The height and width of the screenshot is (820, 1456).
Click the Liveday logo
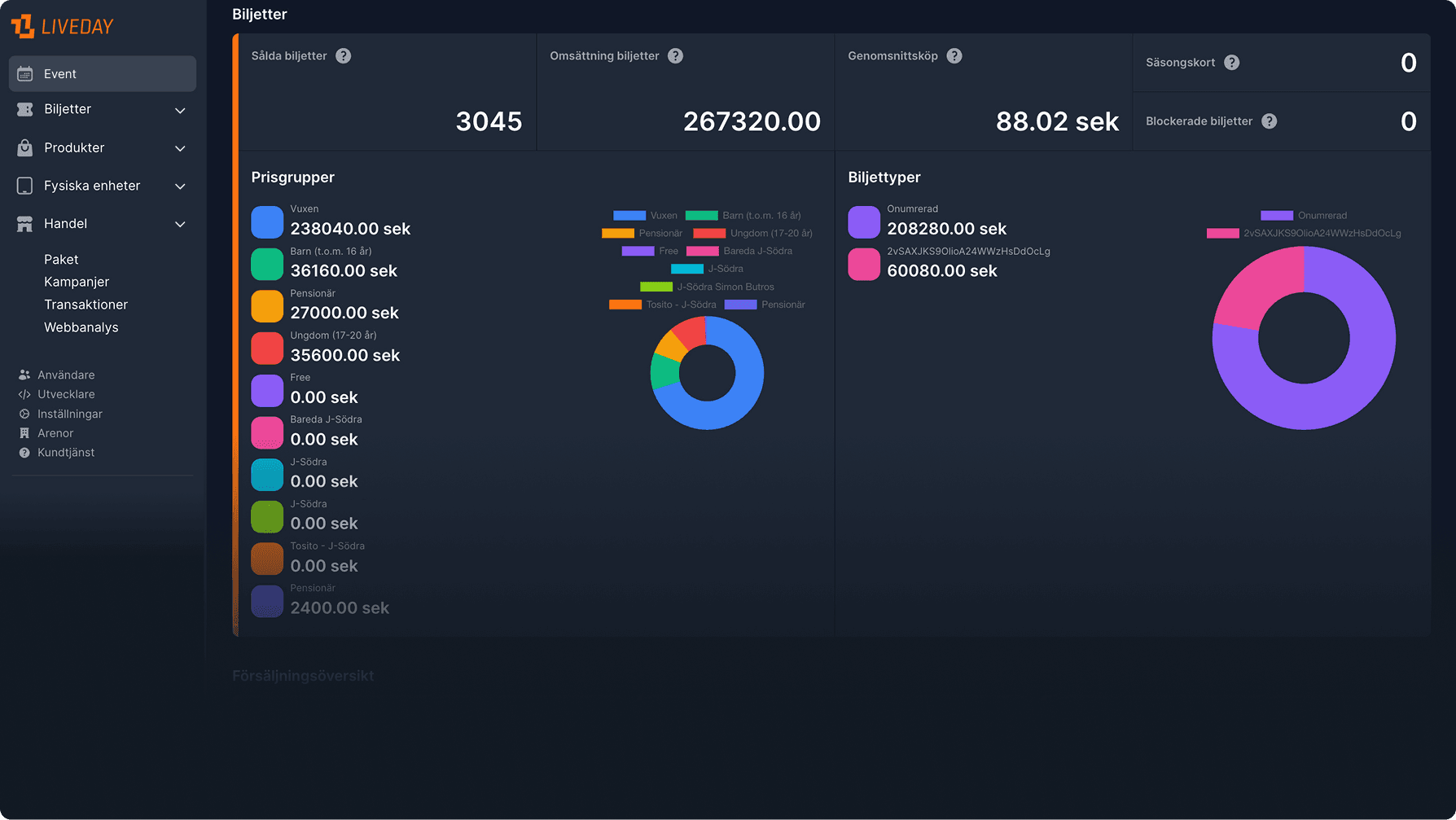pos(62,26)
